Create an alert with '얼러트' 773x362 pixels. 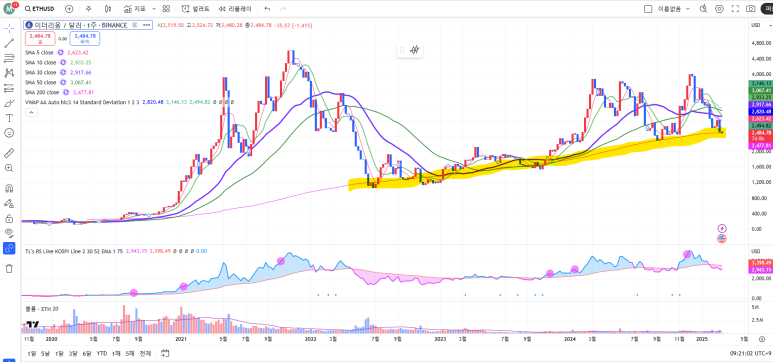click(195, 9)
